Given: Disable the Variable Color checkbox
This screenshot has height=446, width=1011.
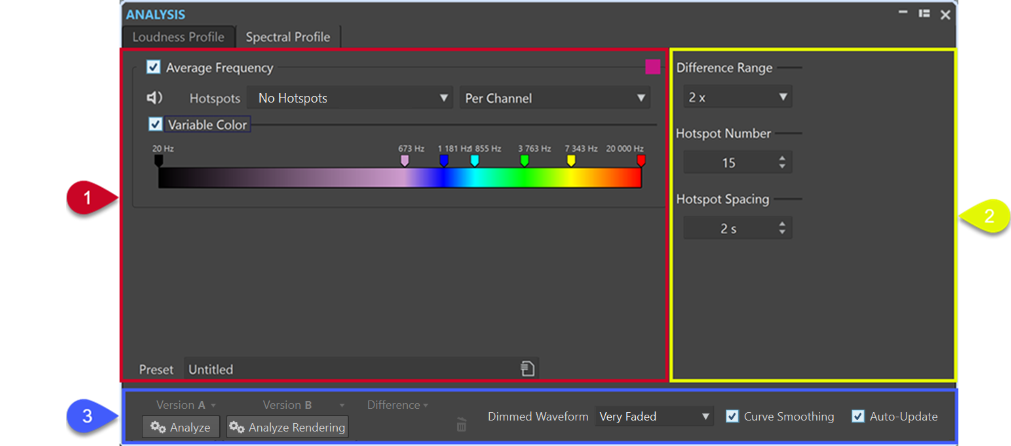Looking at the screenshot, I should point(155,125).
